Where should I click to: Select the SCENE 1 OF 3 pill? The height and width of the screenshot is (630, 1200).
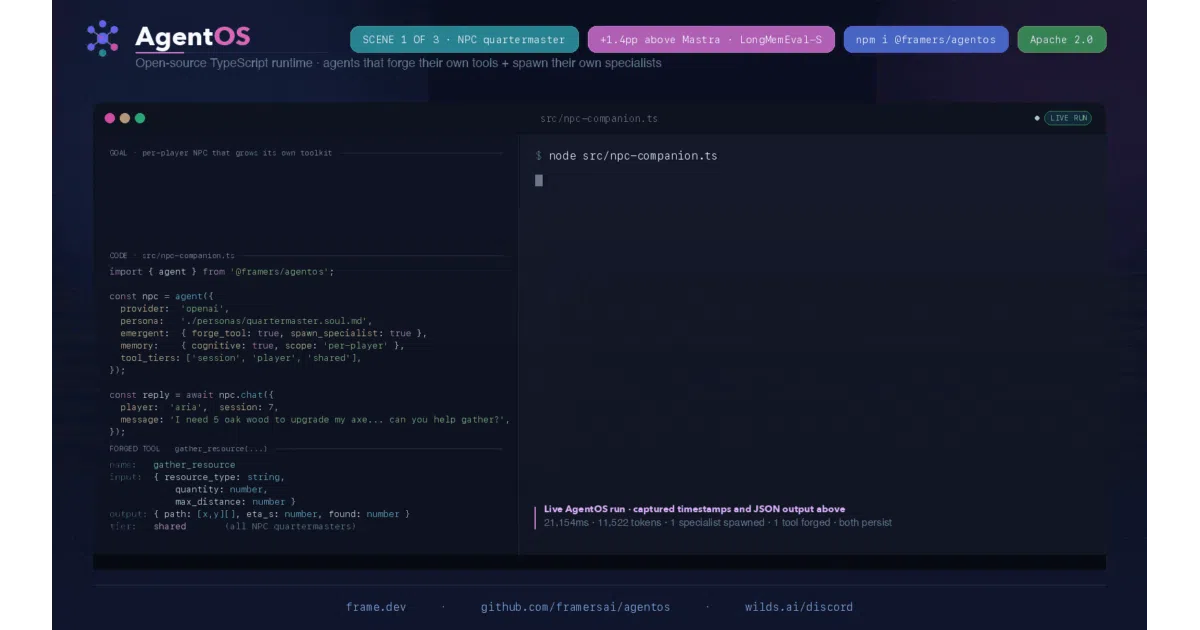pyautogui.click(x=464, y=39)
